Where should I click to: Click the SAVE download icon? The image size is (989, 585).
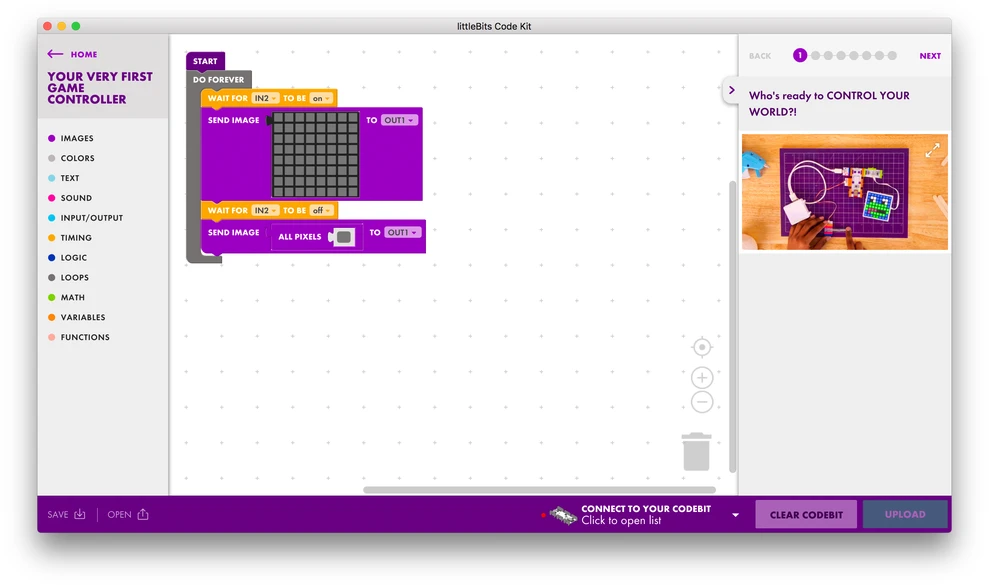pyautogui.click(x=80, y=514)
